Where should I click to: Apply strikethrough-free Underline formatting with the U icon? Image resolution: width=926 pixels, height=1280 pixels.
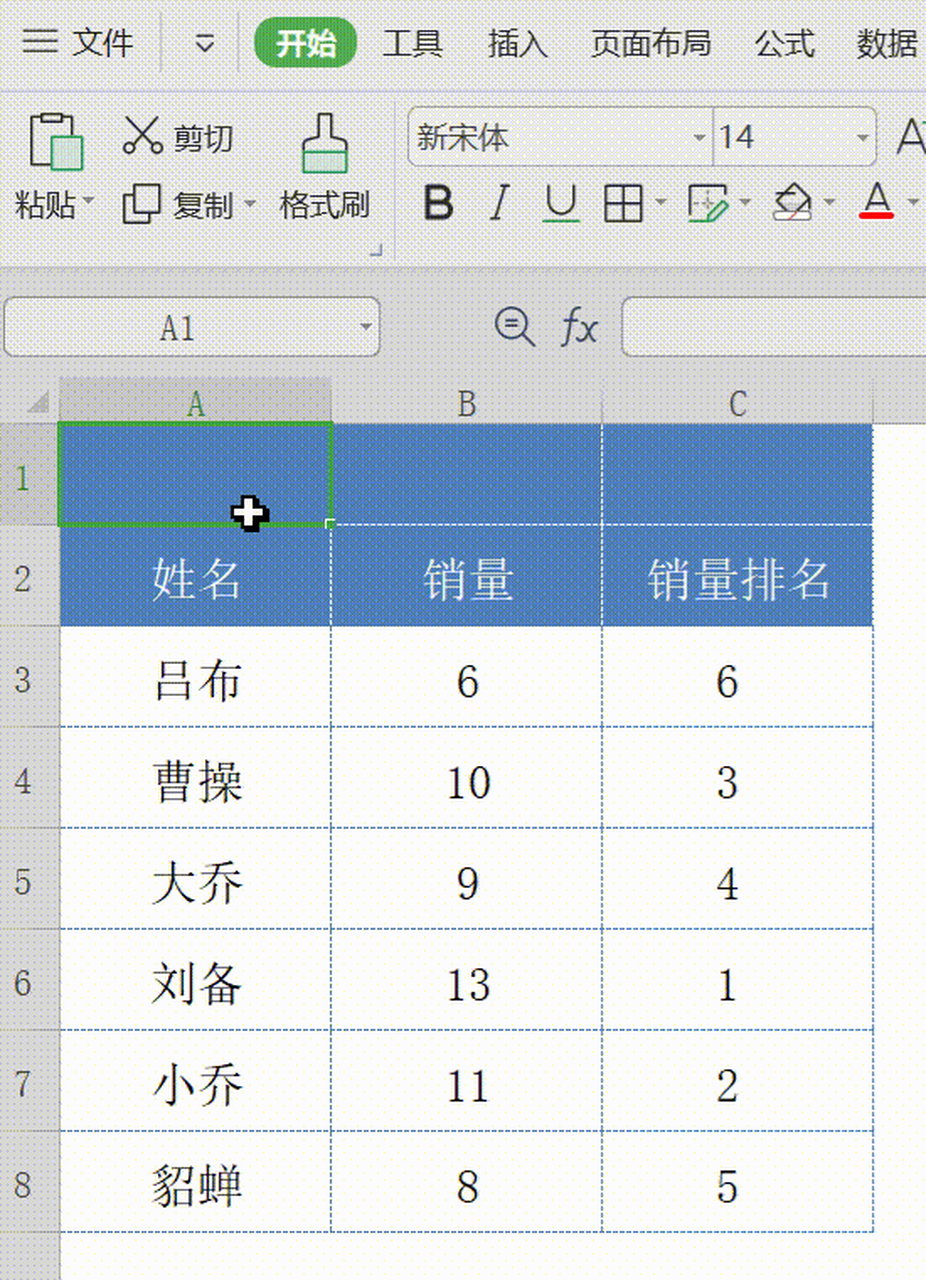click(x=560, y=204)
